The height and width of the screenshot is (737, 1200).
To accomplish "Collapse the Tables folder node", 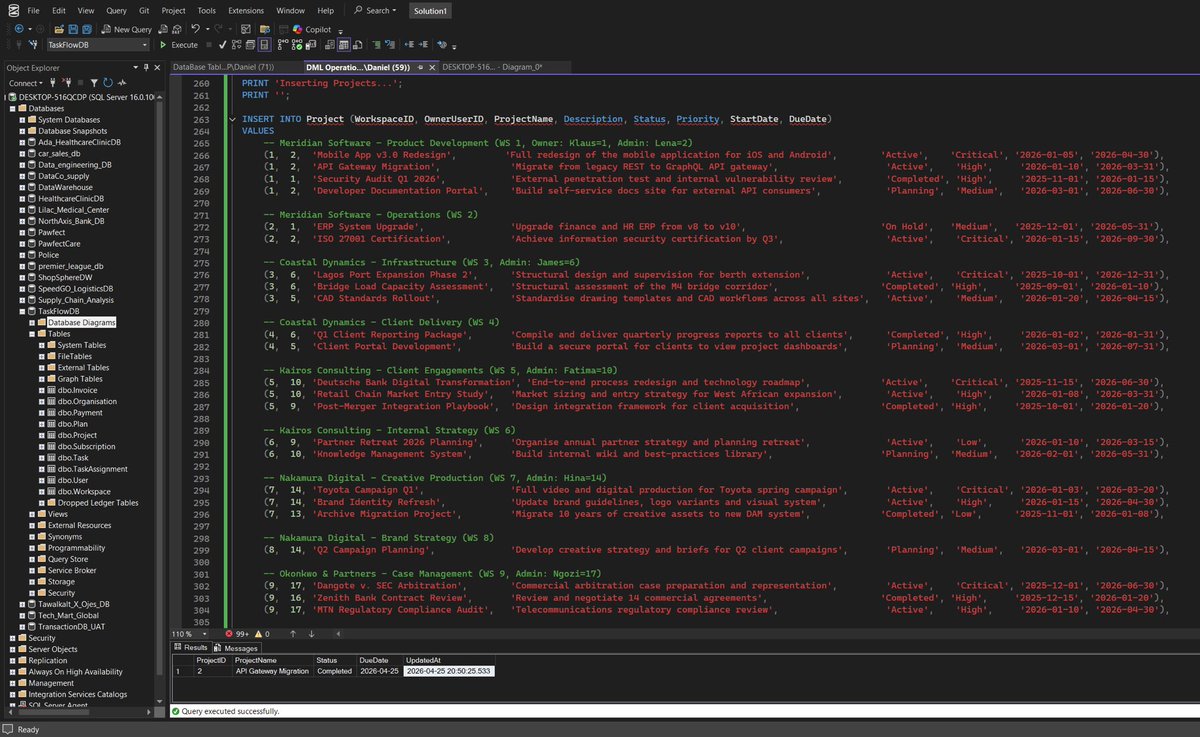I will pos(32,334).
